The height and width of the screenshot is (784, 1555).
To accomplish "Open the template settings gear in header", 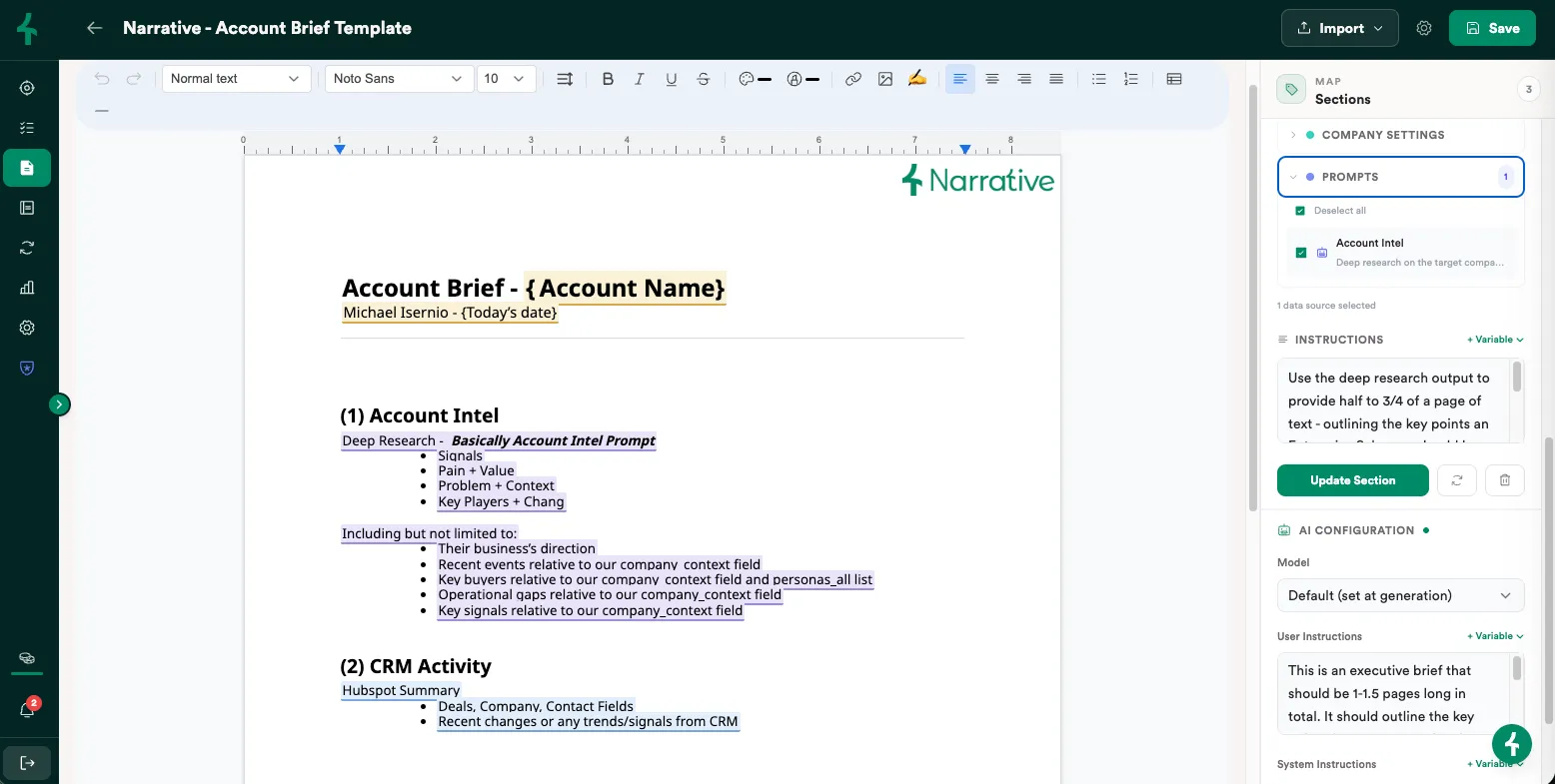I will [1424, 28].
